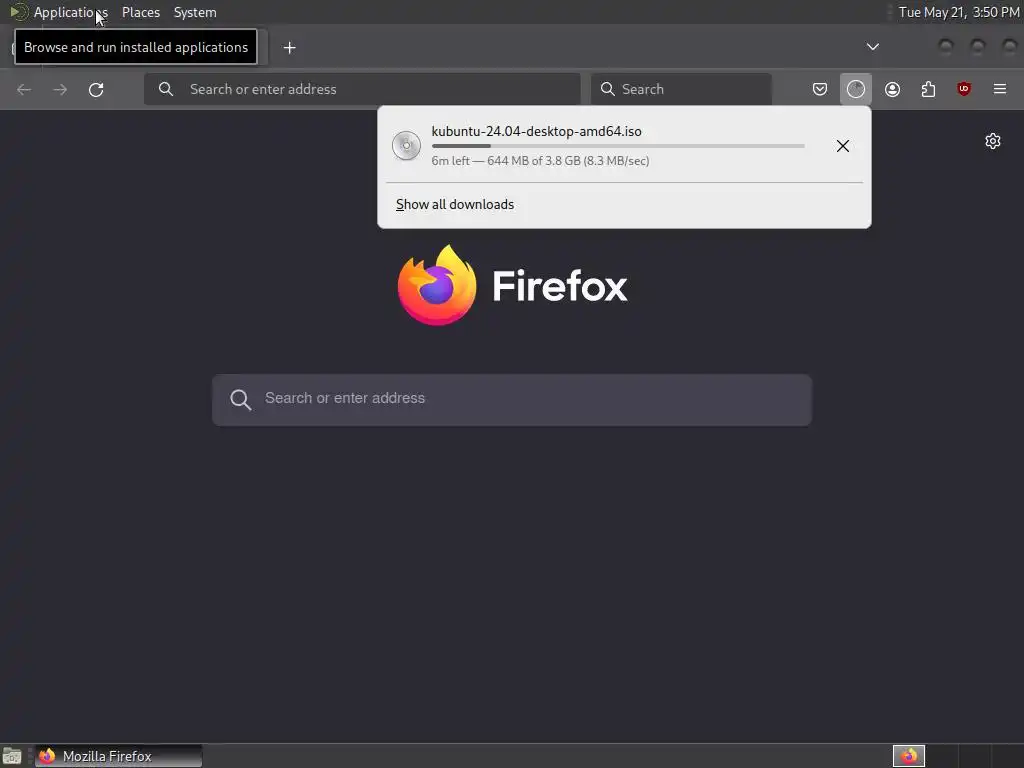1024x768 pixels.
Task: Open the Firefox account menu
Action: click(x=892, y=89)
